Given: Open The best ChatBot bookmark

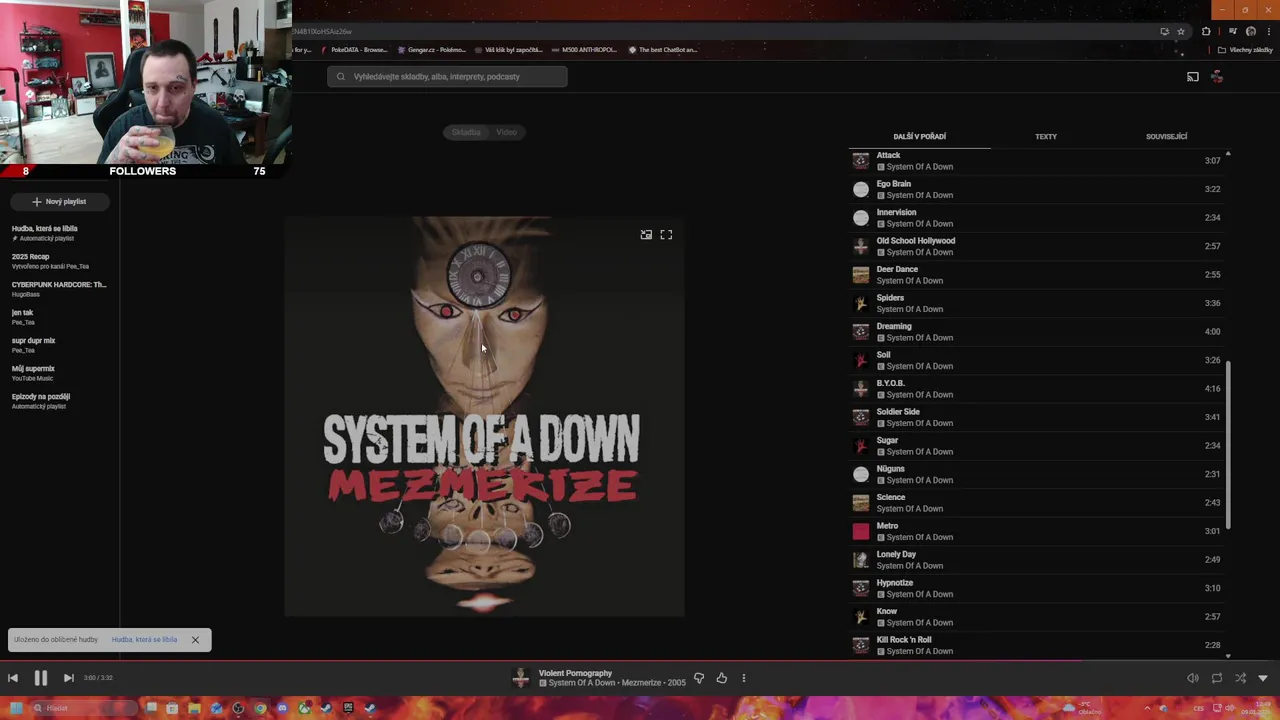Looking at the screenshot, I should pyautogui.click(x=662, y=49).
